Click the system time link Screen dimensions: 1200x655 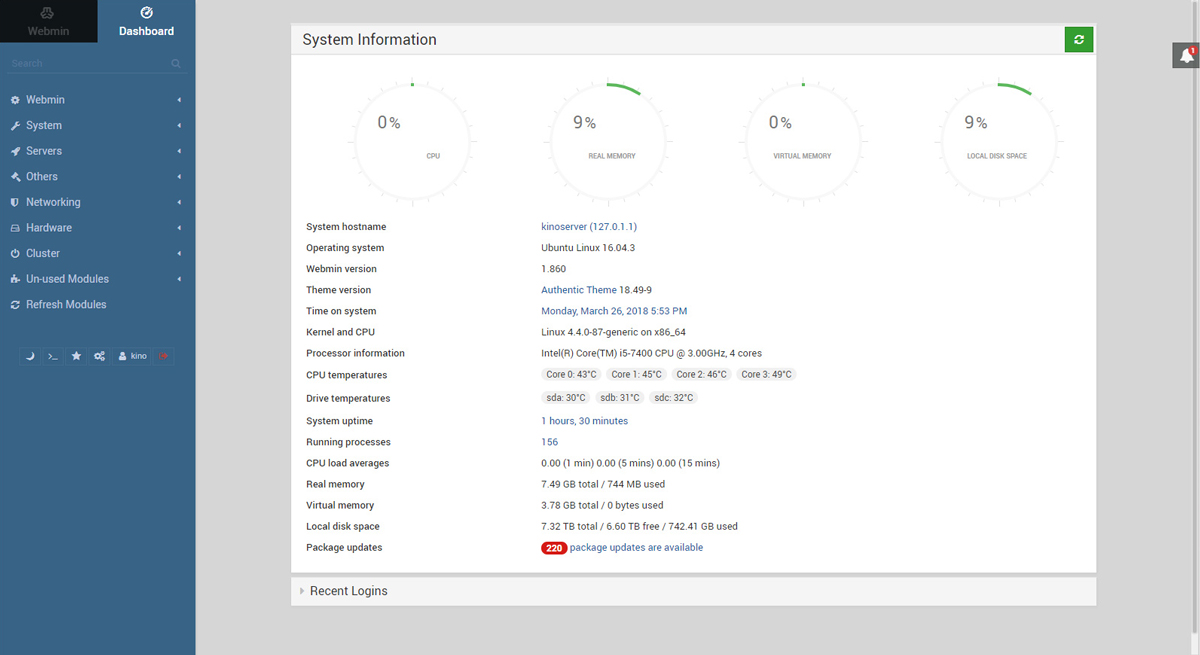coord(614,311)
